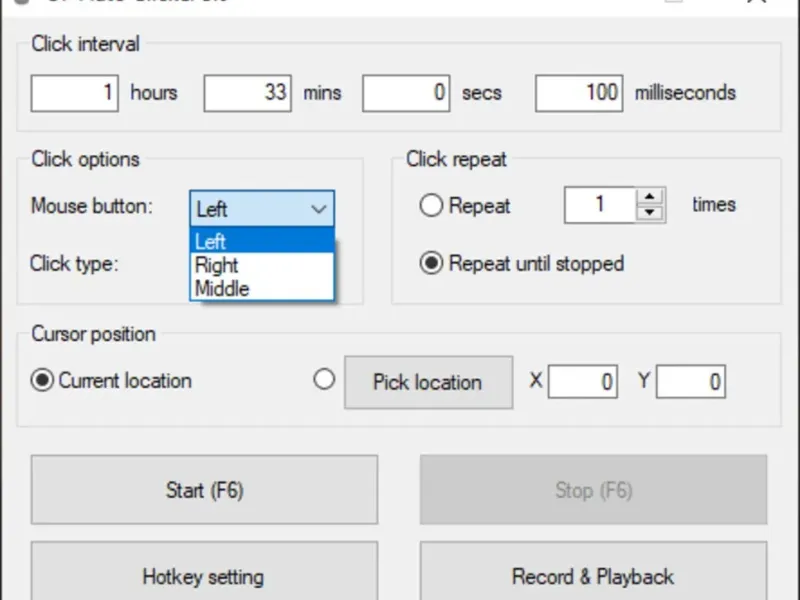Click the secs input field
This screenshot has width=800, height=600.
click(406, 93)
